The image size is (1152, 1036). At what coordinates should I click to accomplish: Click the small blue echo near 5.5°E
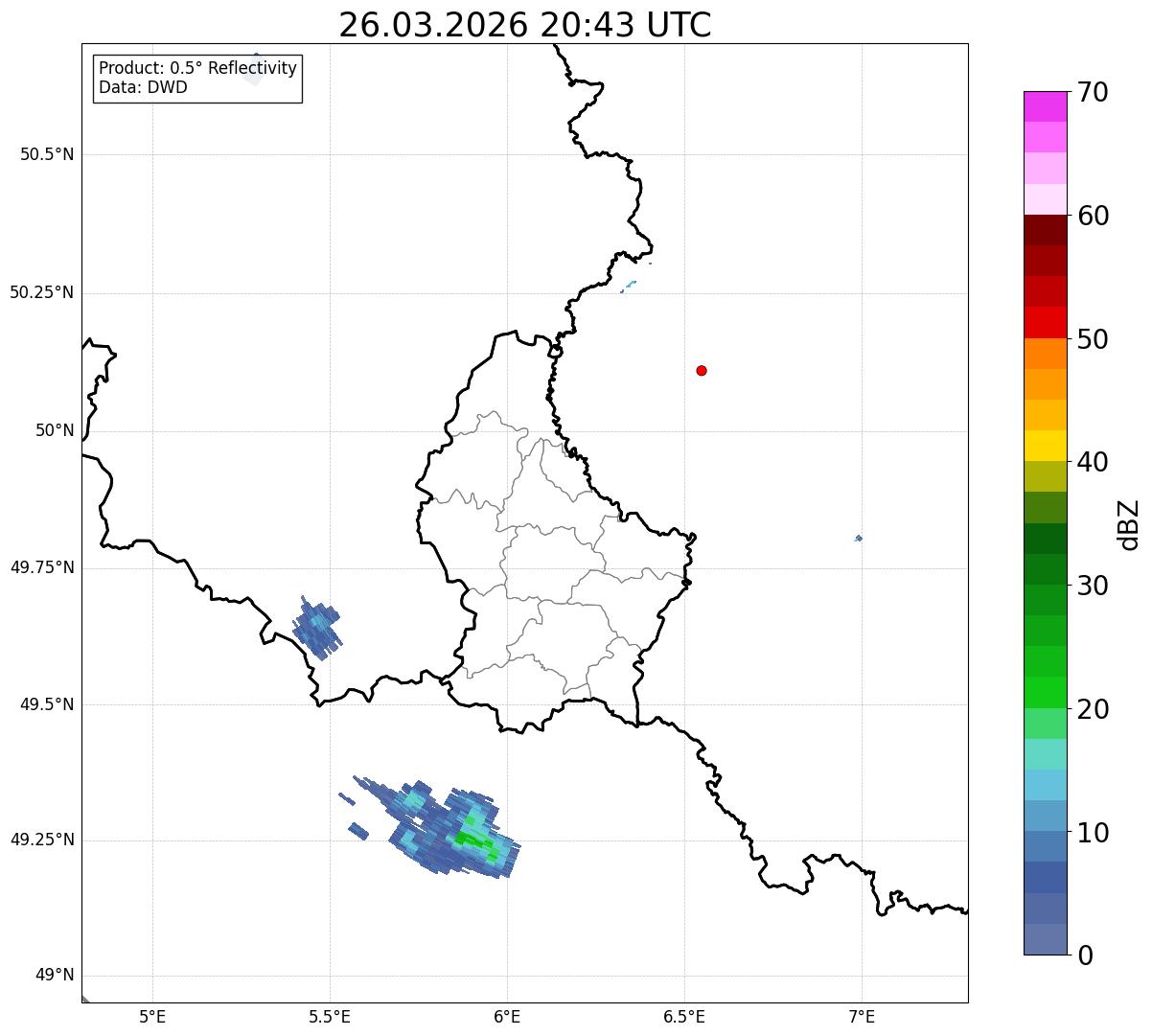pyautogui.click(x=316, y=627)
